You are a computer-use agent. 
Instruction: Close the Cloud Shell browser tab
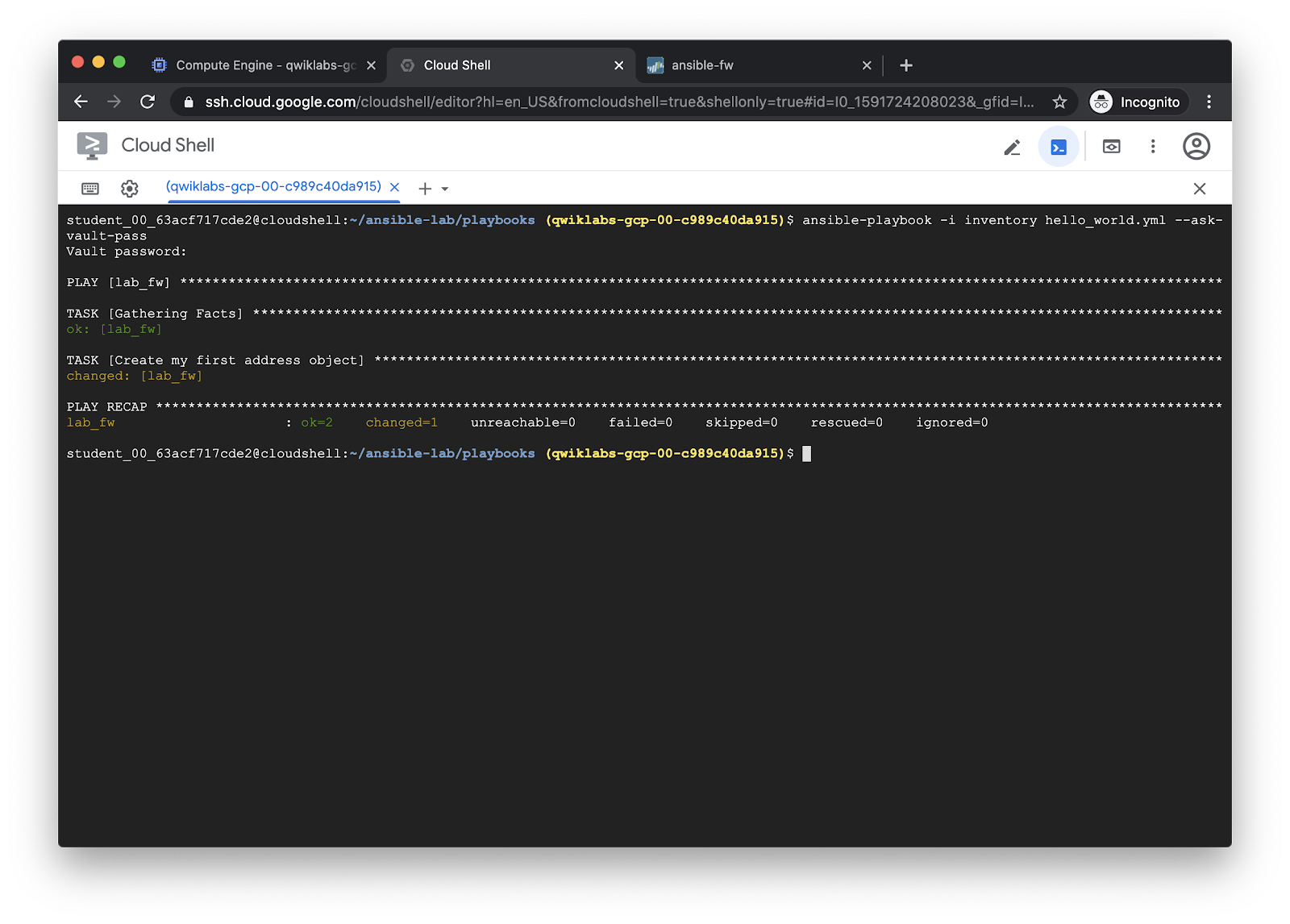618,65
